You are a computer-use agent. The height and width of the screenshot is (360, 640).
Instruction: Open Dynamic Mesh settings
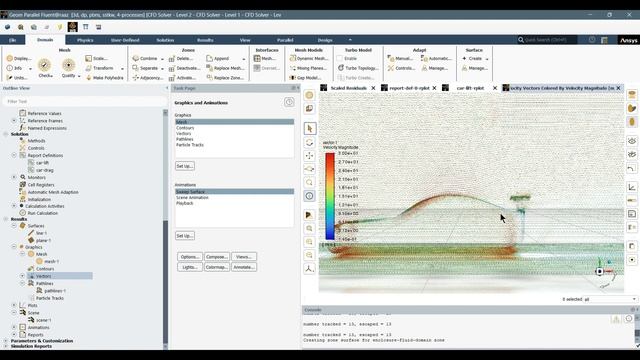309,58
